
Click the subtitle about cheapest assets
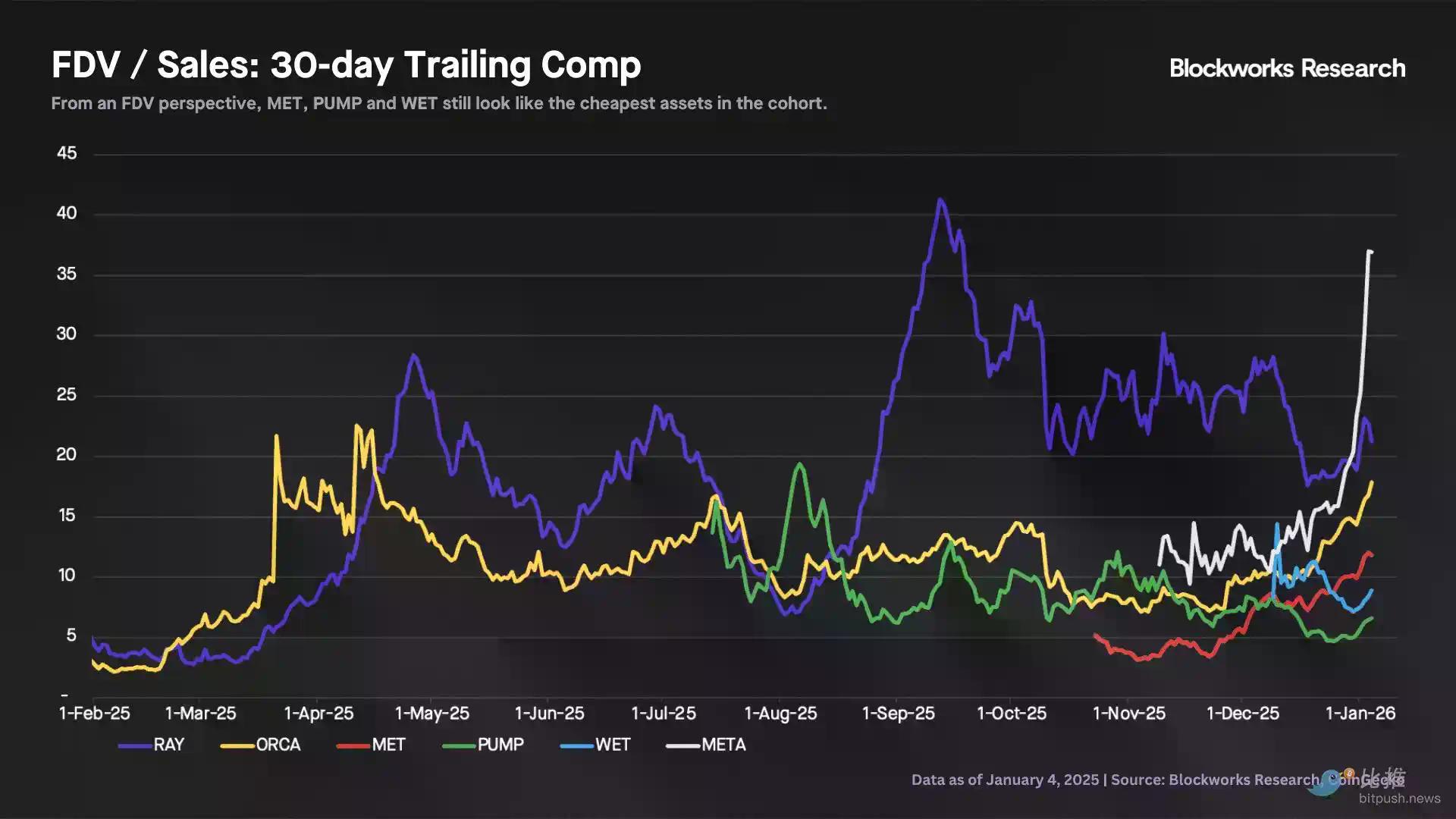438,103
